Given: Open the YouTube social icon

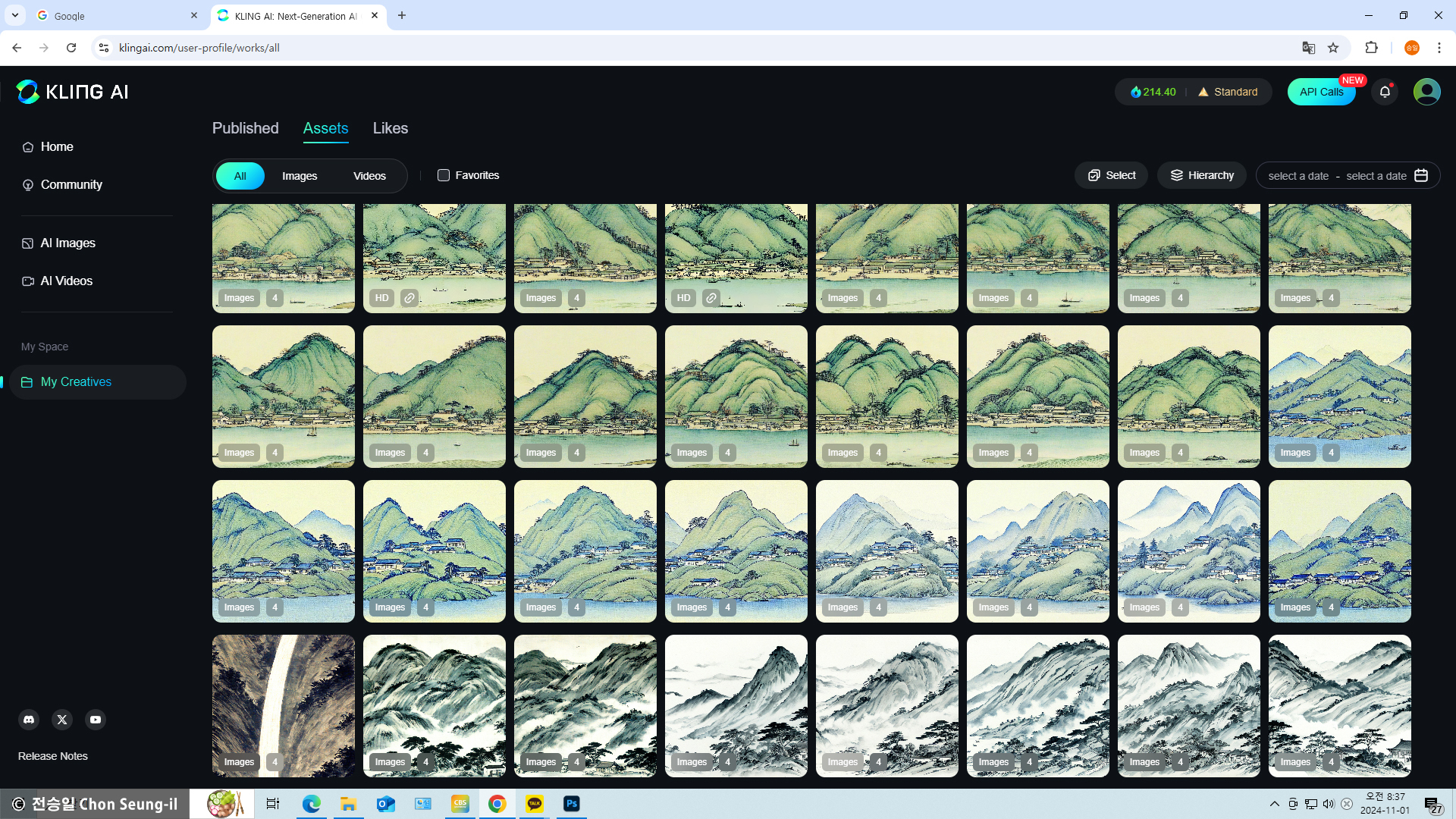Looking at the screenshot, I should [96, 720].
